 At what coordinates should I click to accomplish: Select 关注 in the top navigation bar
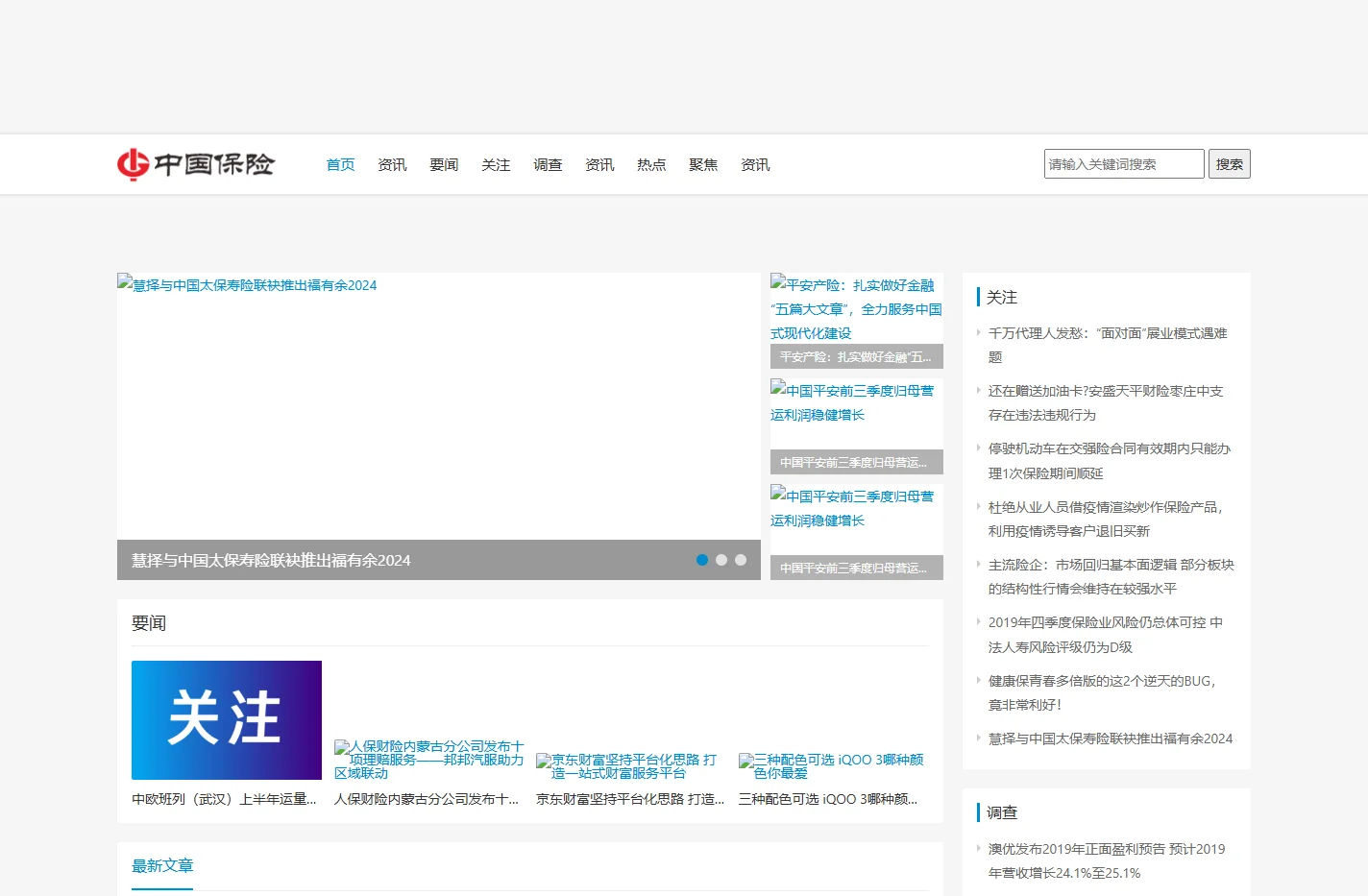[496, 165]
